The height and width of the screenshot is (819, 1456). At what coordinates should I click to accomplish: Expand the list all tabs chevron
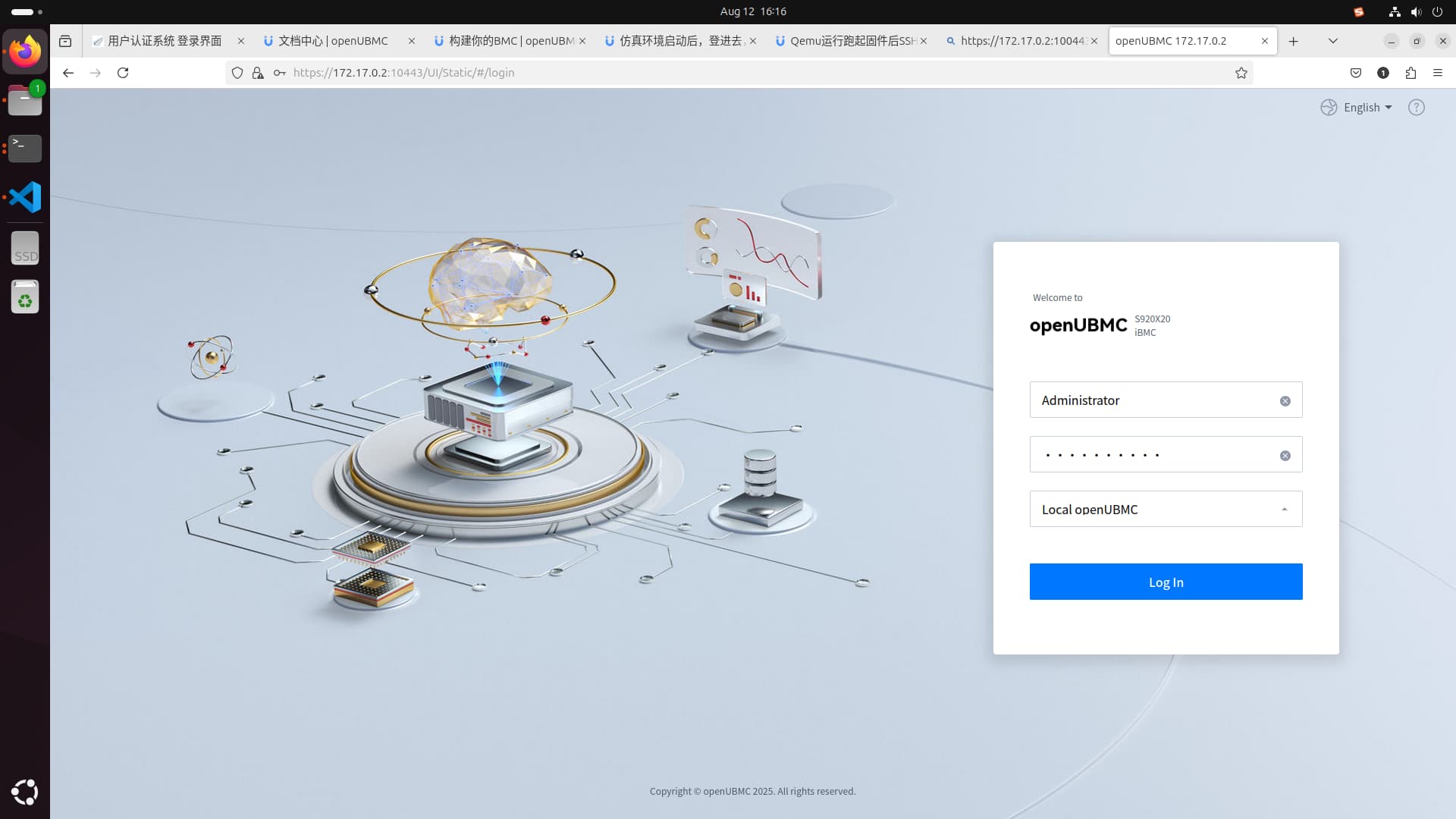pos(1332,41)
